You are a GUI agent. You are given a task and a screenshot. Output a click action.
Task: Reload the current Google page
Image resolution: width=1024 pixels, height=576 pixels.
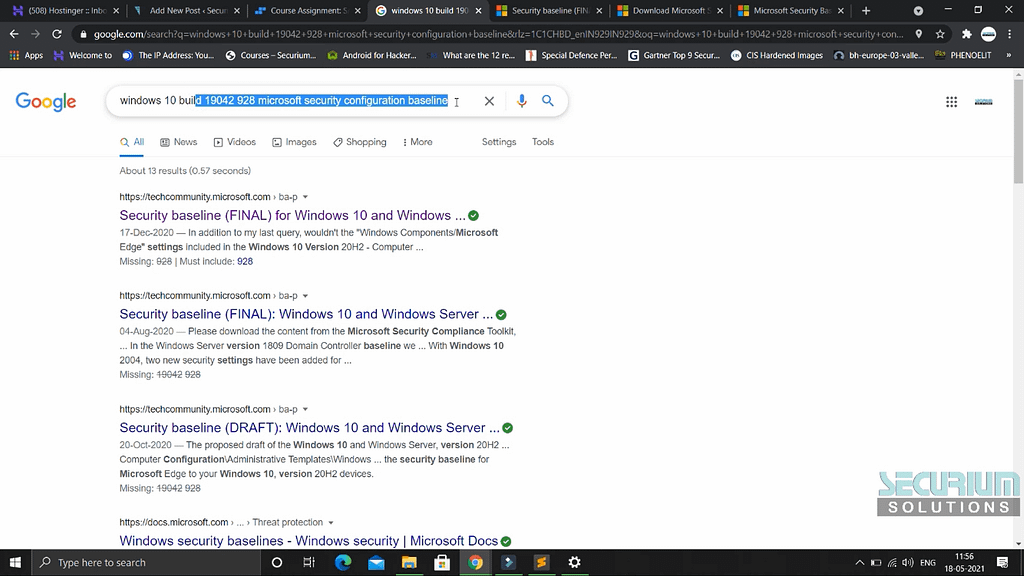(57, 34)
